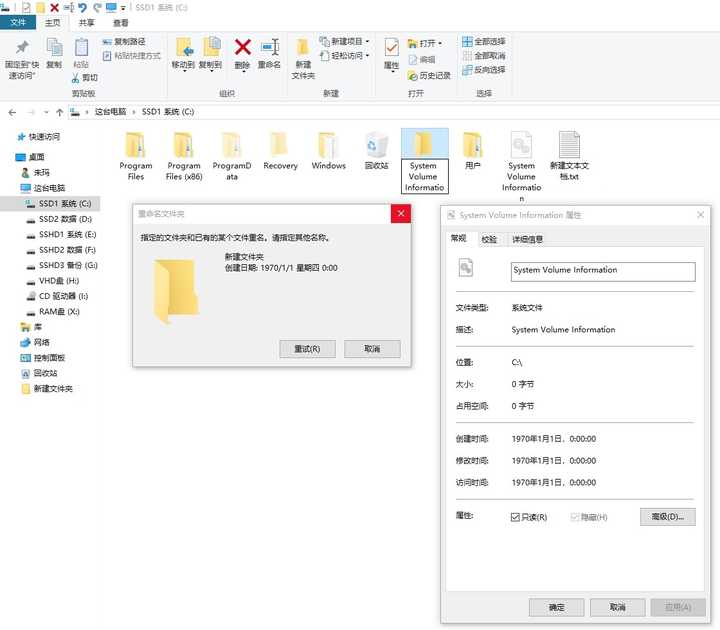The width and height of the screenshot is (720, 630).
Task: Switch to the Home (主页) ribbon tab
Action: point(52,22)
